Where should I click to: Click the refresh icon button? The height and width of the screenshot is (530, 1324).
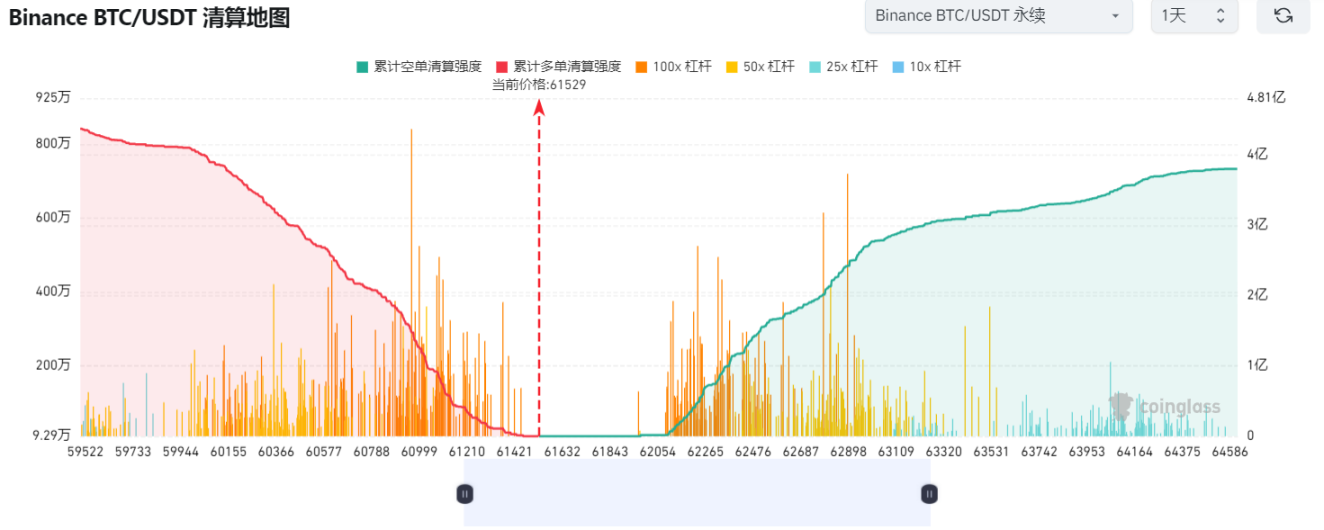pyautogui.click(x=1283, y=16)
